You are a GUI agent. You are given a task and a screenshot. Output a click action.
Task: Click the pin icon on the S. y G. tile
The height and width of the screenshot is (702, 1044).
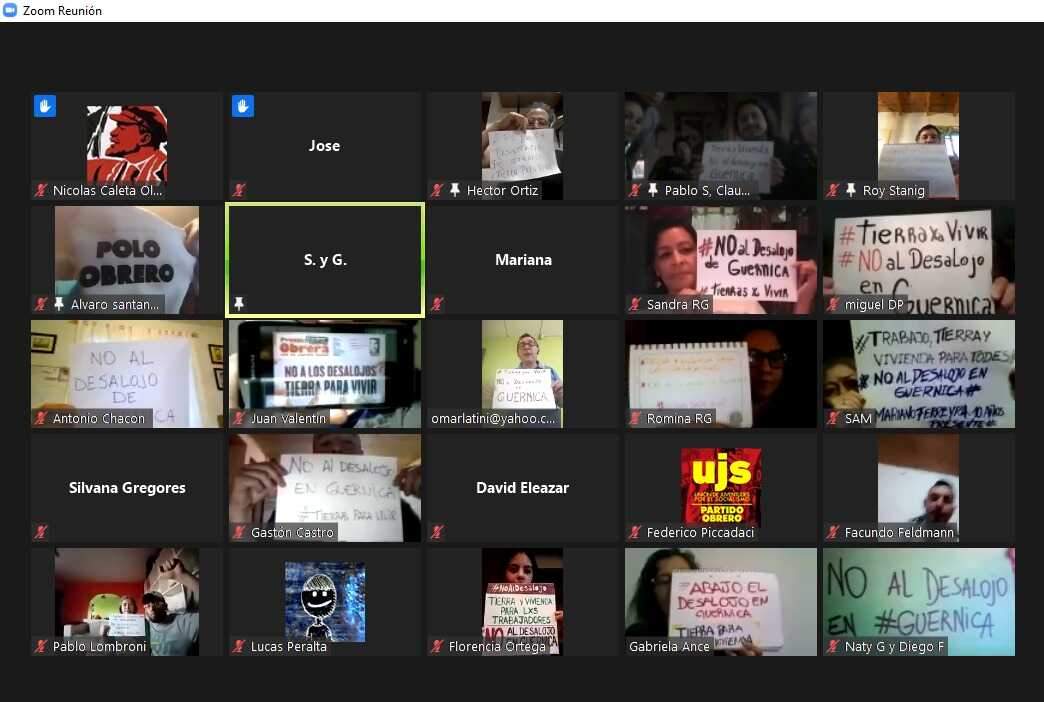click(239, 304)
